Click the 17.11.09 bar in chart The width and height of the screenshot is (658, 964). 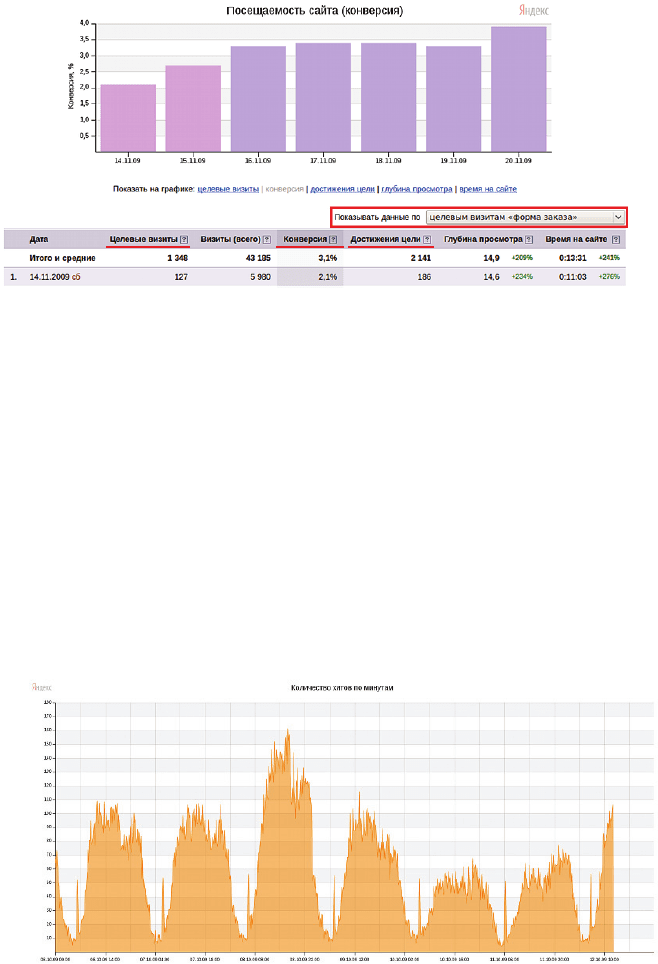(x=323, y=96)
